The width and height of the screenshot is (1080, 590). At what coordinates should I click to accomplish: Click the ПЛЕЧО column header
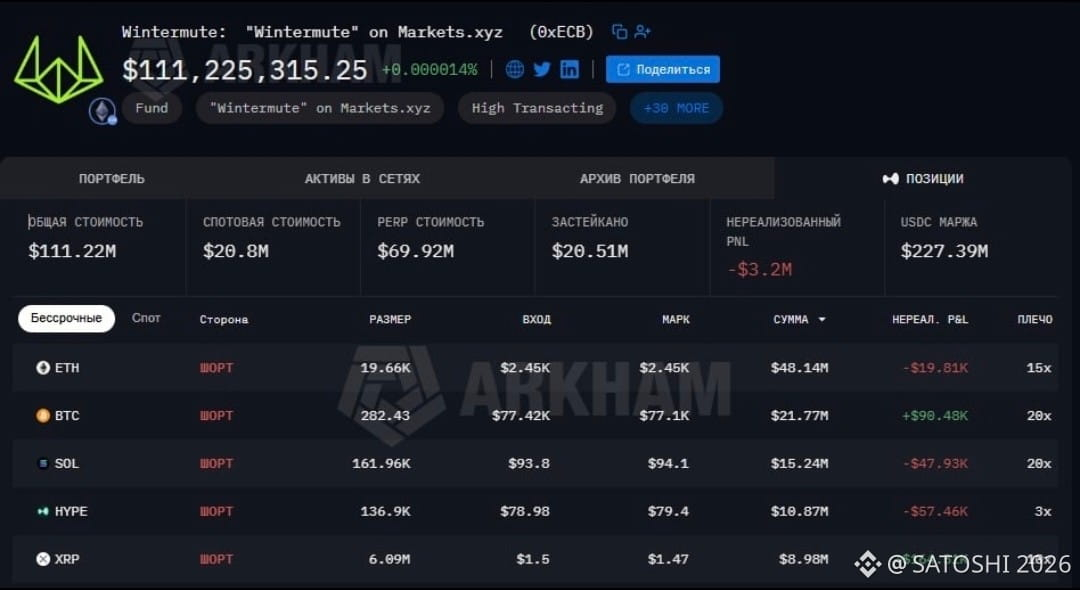click(x=1035, y=319)
